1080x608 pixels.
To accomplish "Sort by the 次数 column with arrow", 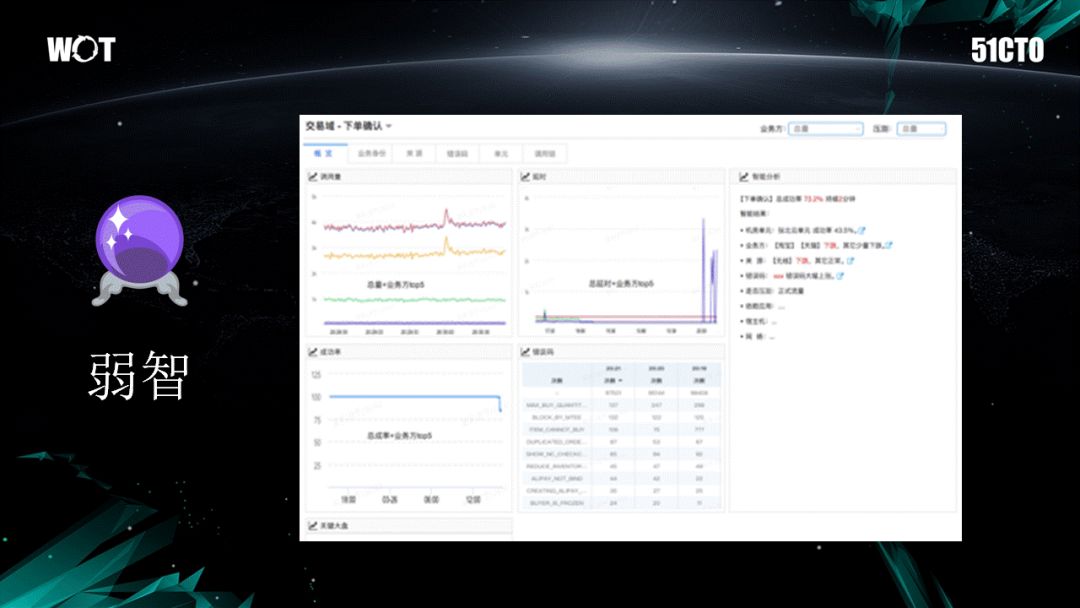I will tap(613, 381).
